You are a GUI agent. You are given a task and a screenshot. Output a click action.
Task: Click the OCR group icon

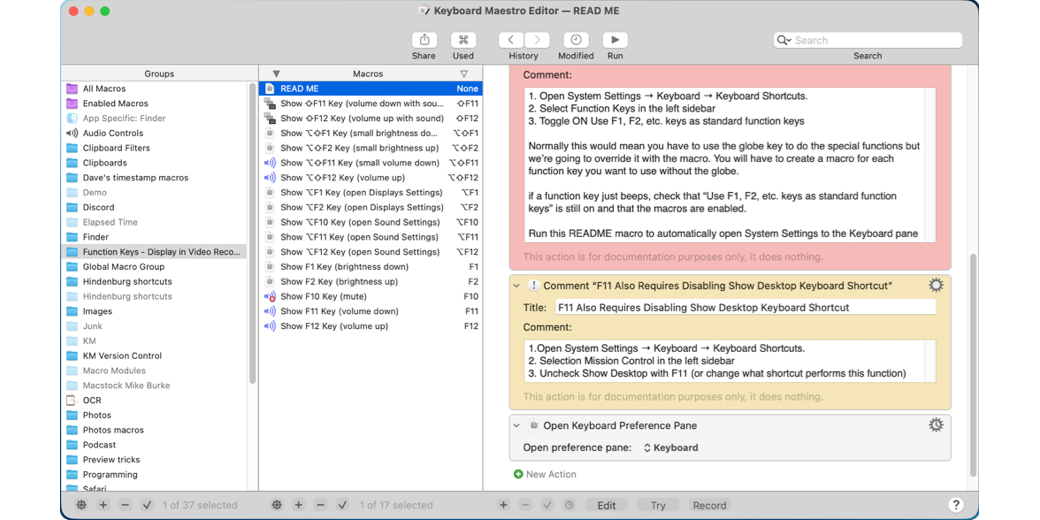(x=72, y=400)
